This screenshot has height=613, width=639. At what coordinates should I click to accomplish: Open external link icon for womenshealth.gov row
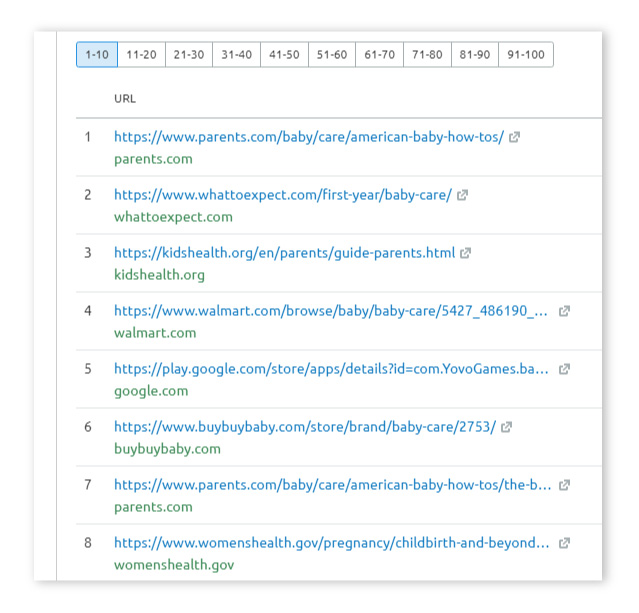tap(564, 543)
